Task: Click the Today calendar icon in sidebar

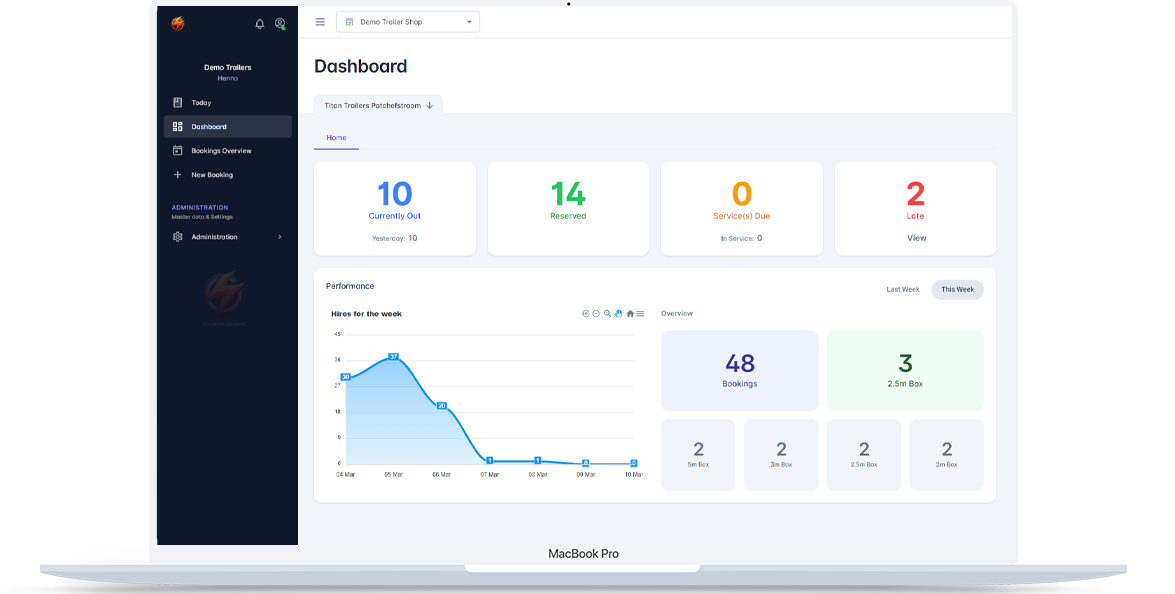Action: [176, 102]
